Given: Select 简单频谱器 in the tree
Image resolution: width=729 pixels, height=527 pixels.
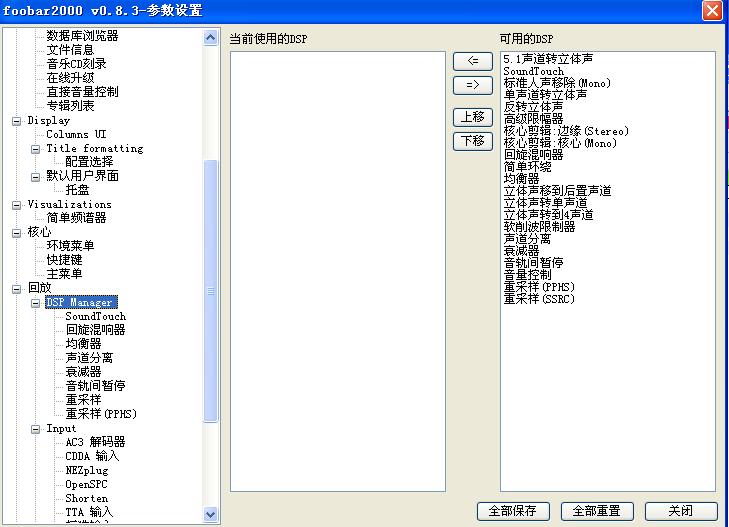Looking at the screenshot, I should (x=76, y=217).
